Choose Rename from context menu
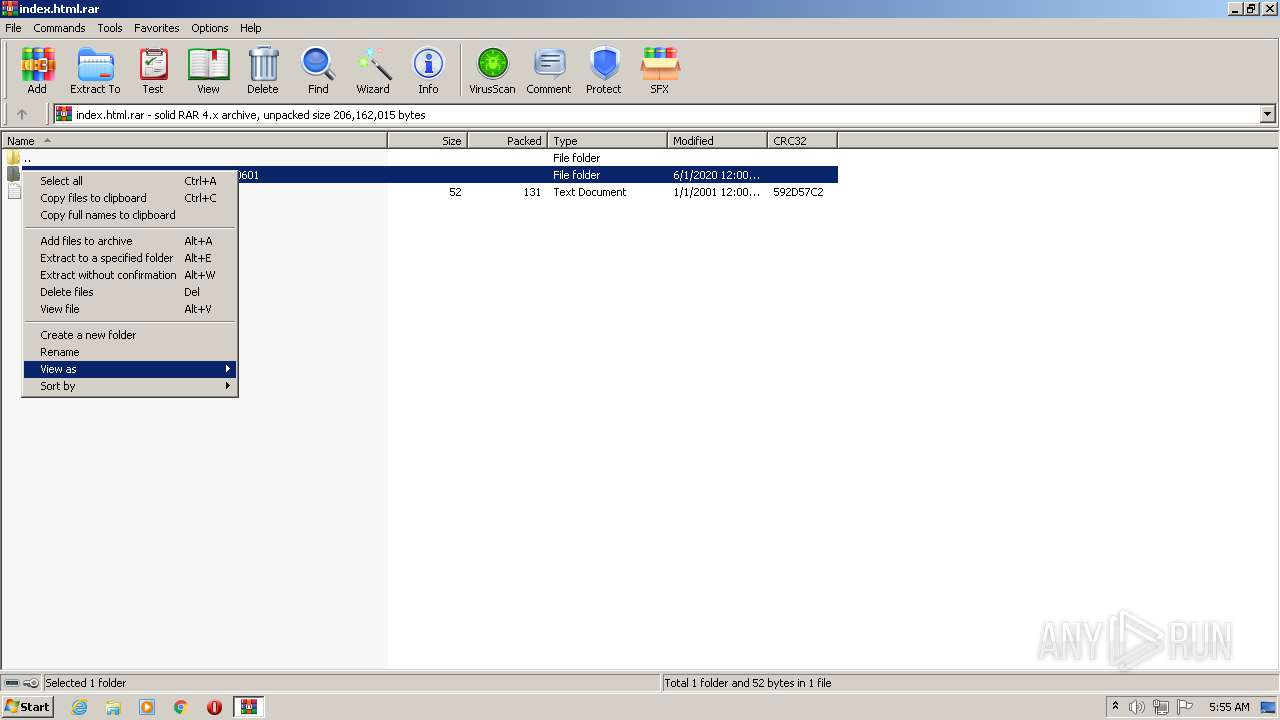Screen dimensions: 1280x720 [130, 352]
